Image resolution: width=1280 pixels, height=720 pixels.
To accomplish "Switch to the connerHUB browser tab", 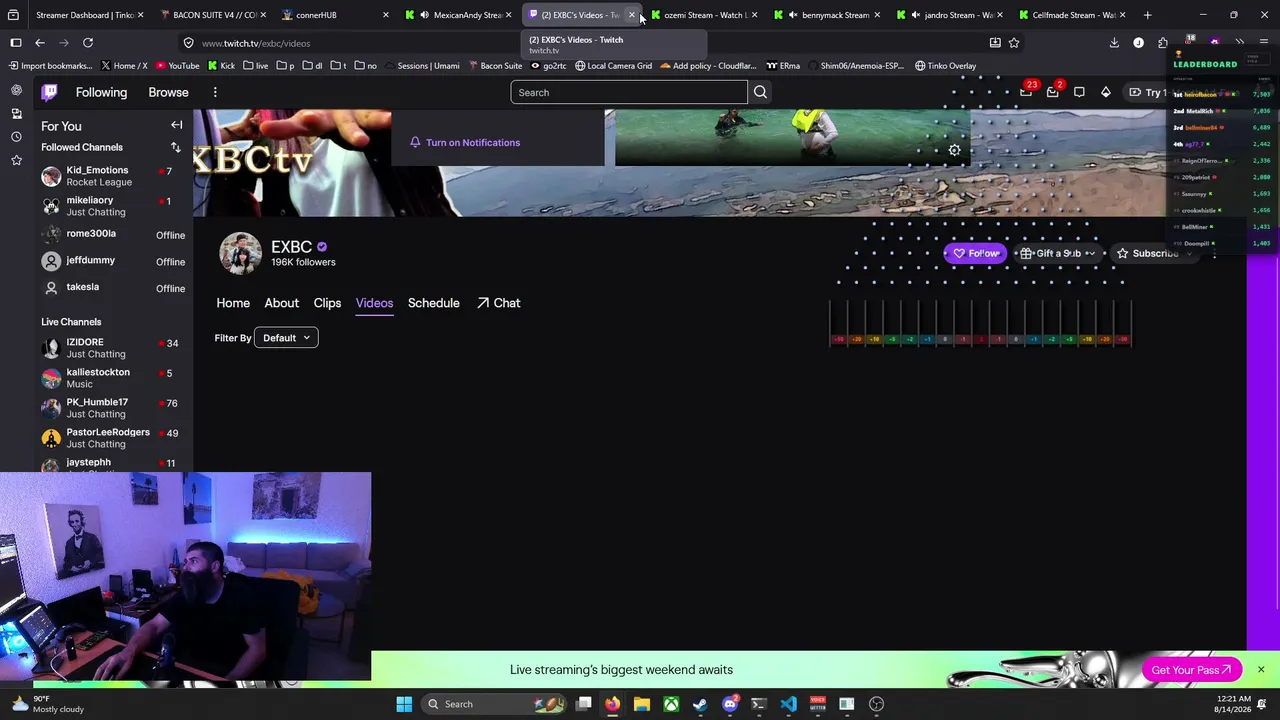I will pos(334,15).
